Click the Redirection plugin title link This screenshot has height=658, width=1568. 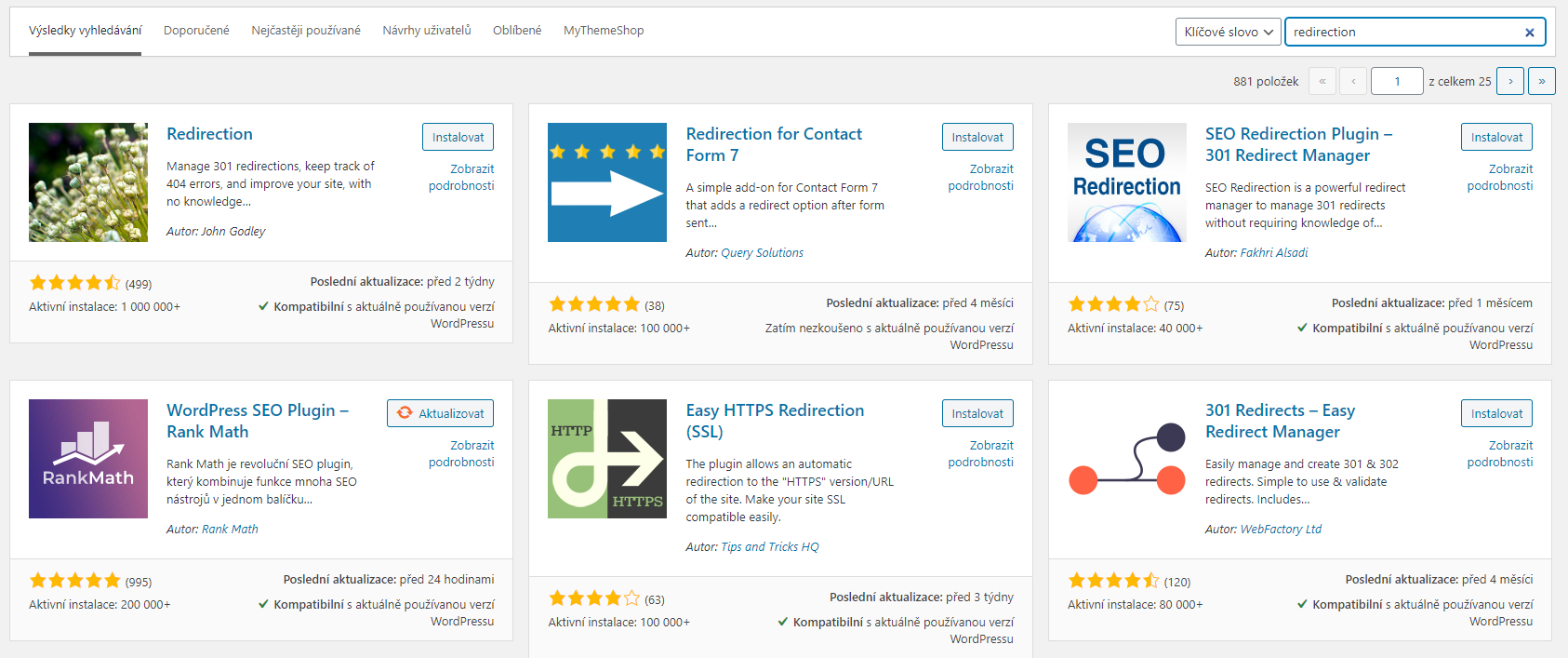pos(209,134)
